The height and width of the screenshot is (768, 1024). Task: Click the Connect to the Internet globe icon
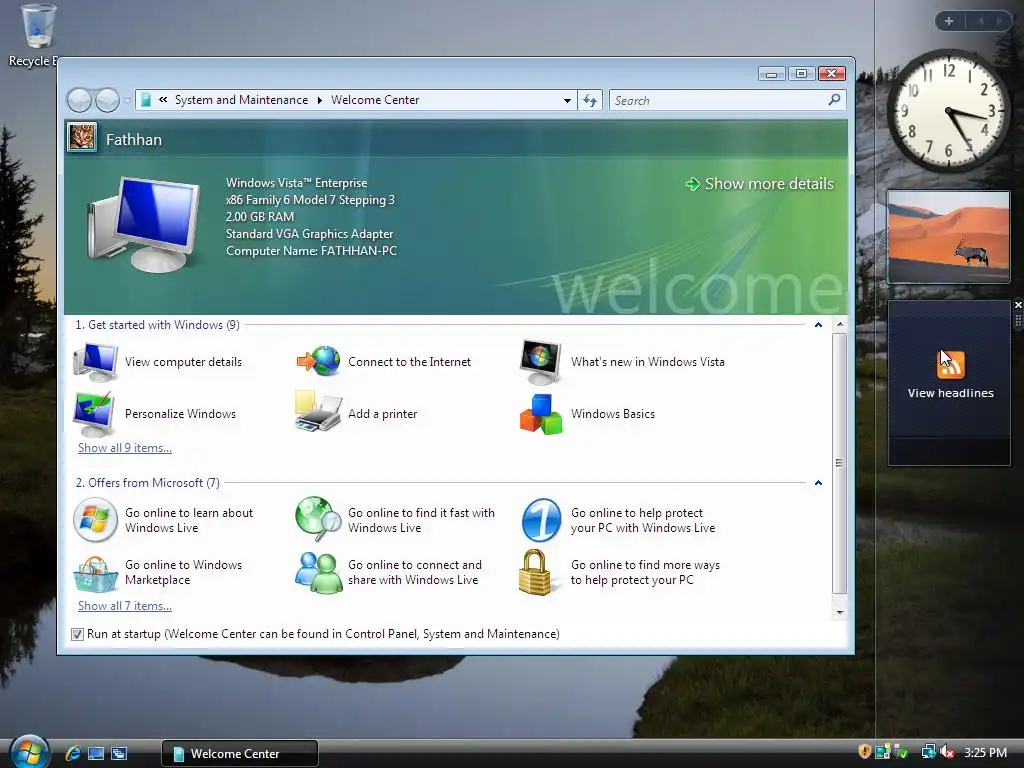click(319, 361)
